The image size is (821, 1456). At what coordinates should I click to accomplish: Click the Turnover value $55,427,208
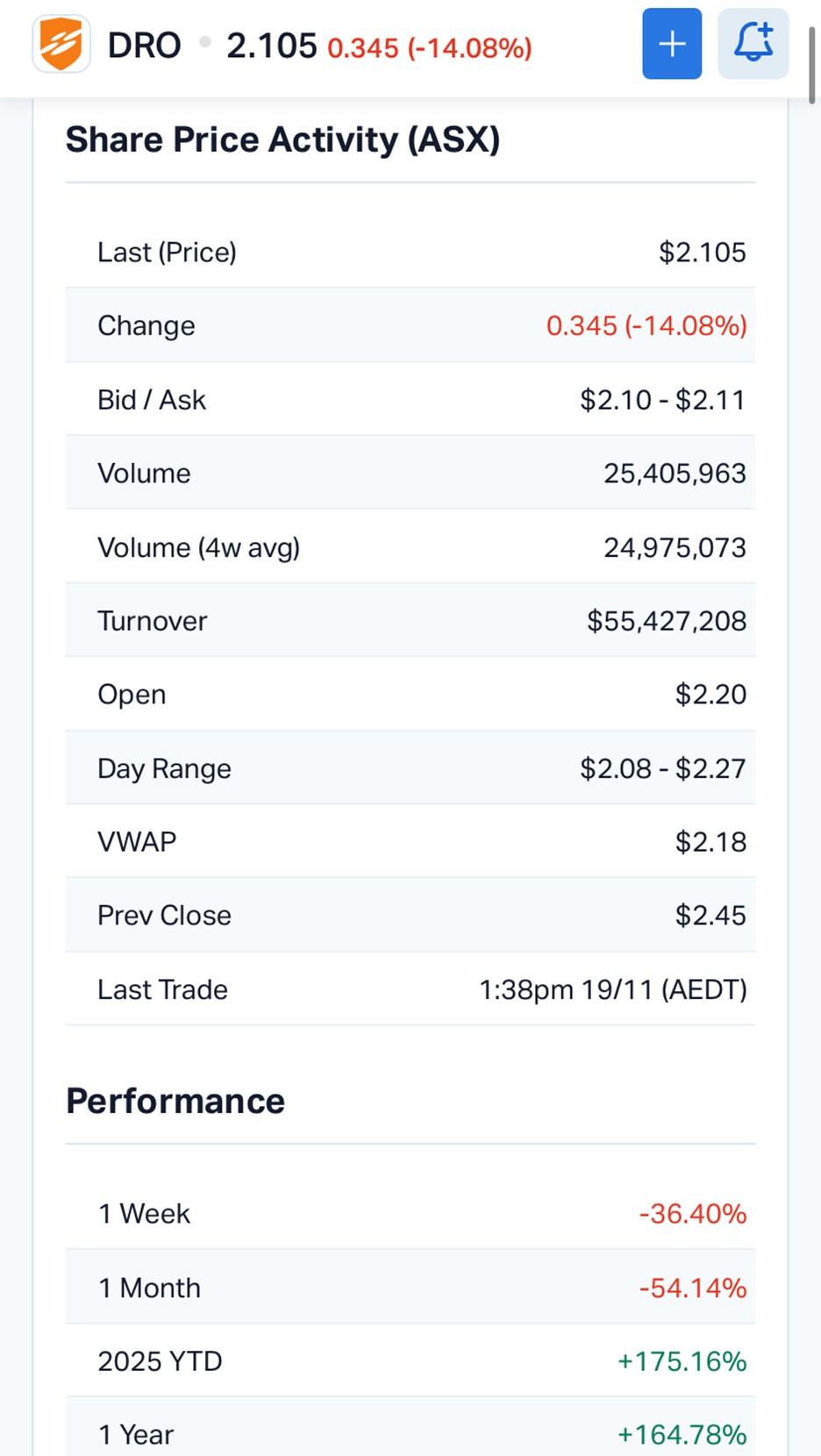667,621
